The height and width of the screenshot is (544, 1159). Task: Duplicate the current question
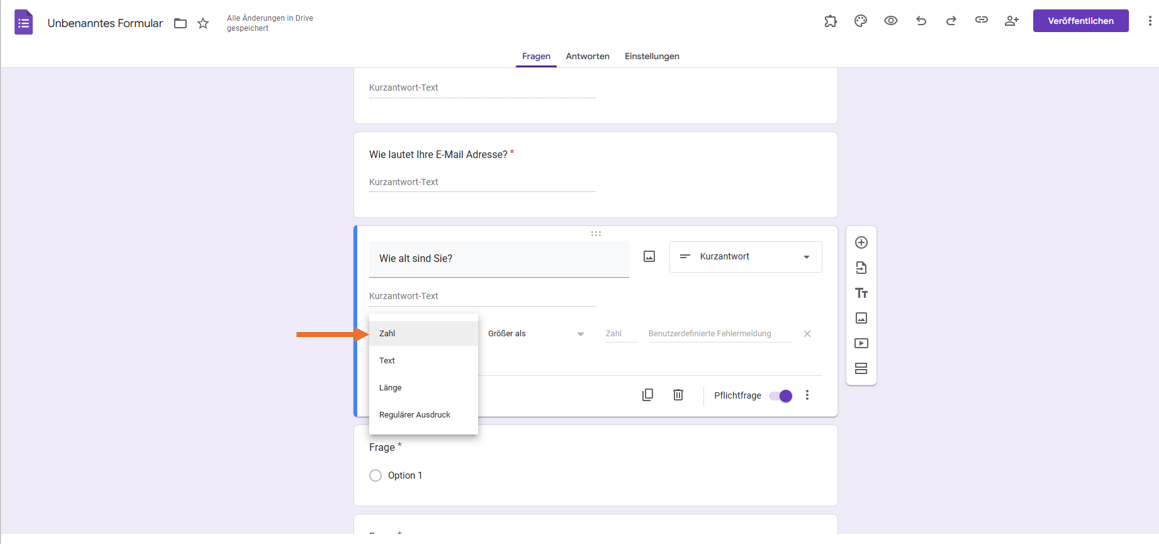(x=647, y=395)
